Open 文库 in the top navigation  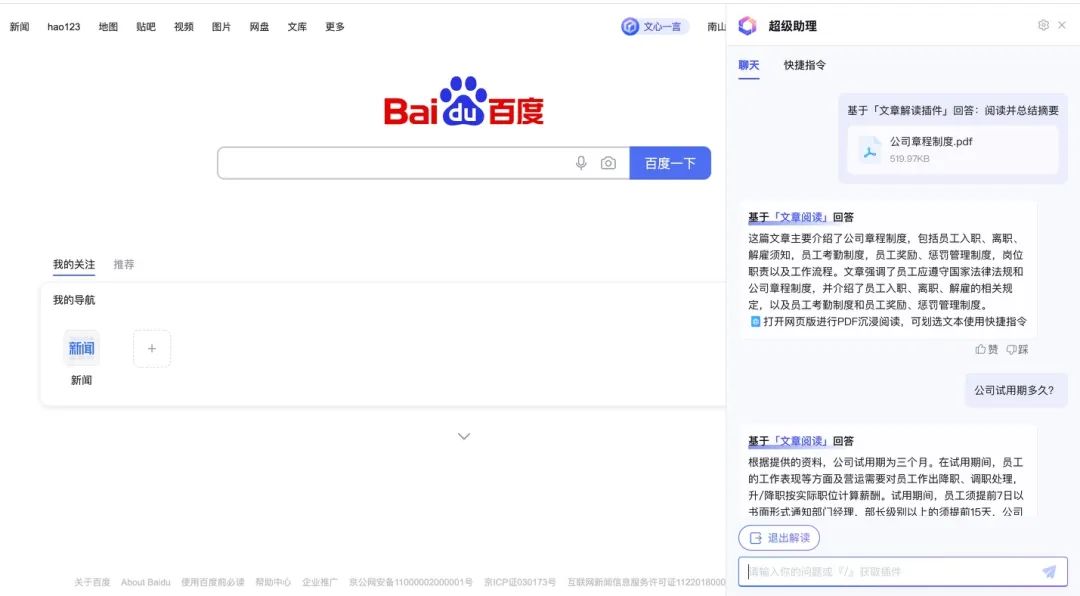tap(297, 27)
